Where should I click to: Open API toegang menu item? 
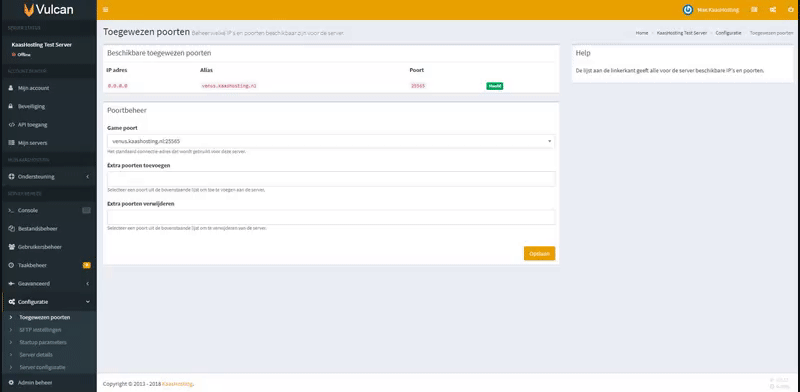click(48, 125)
